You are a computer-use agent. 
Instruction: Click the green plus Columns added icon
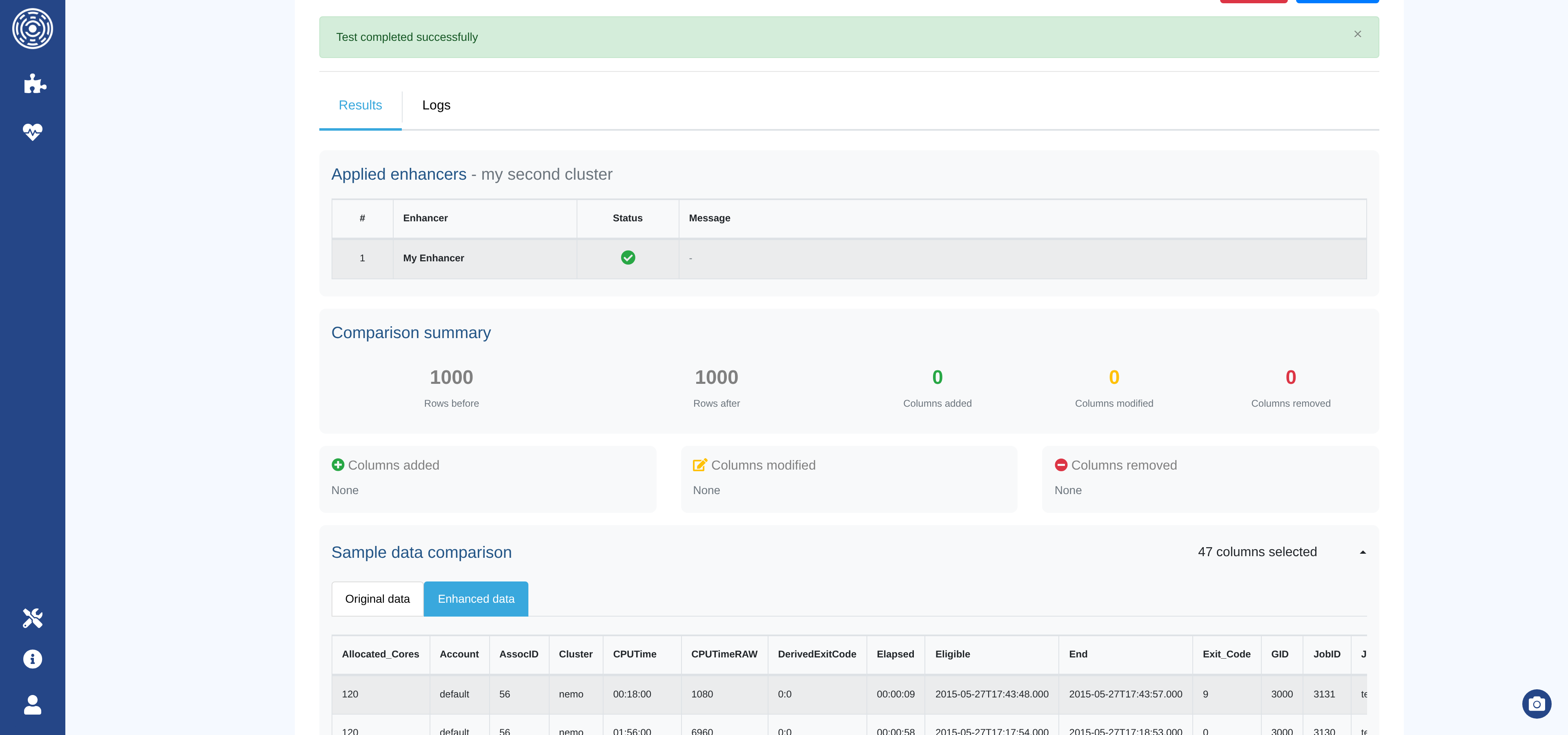(x=338, y=465)
